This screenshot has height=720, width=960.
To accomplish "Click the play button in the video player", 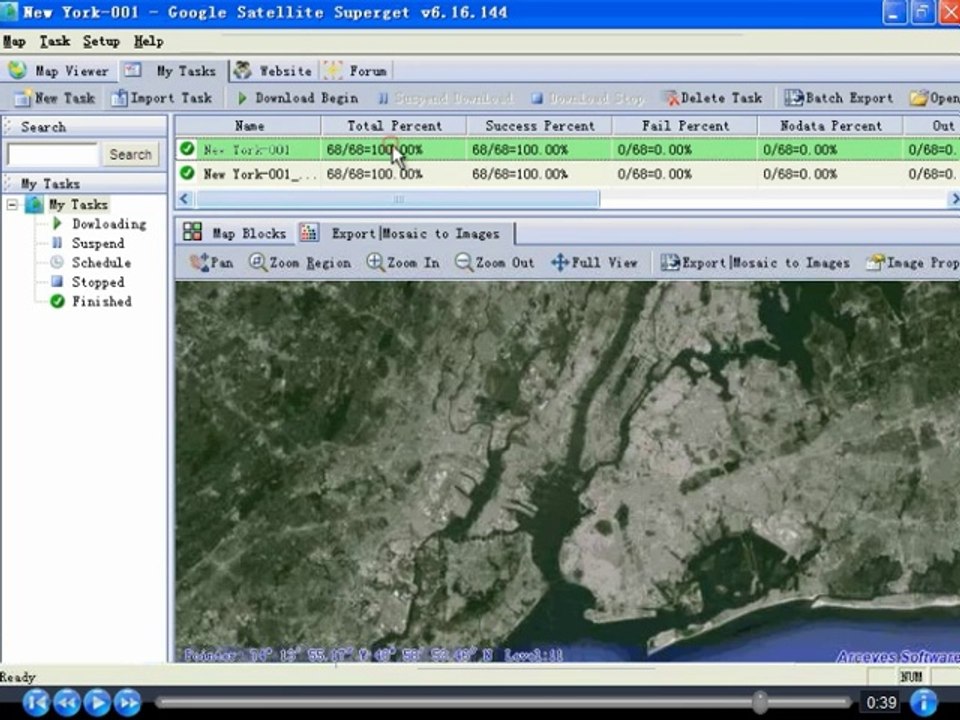I will (x=97, y=702).
